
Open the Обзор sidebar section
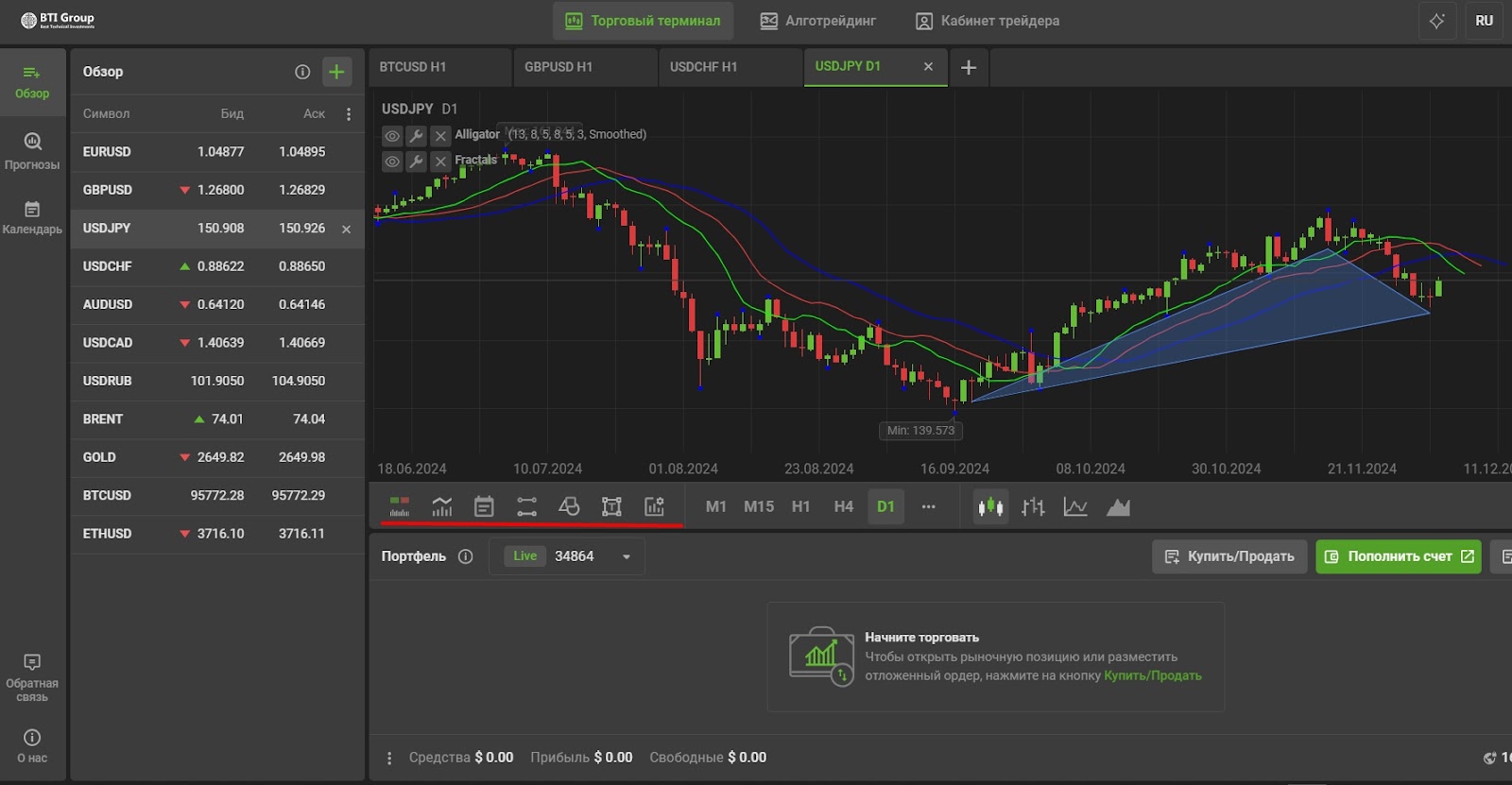tap(32, 82)
